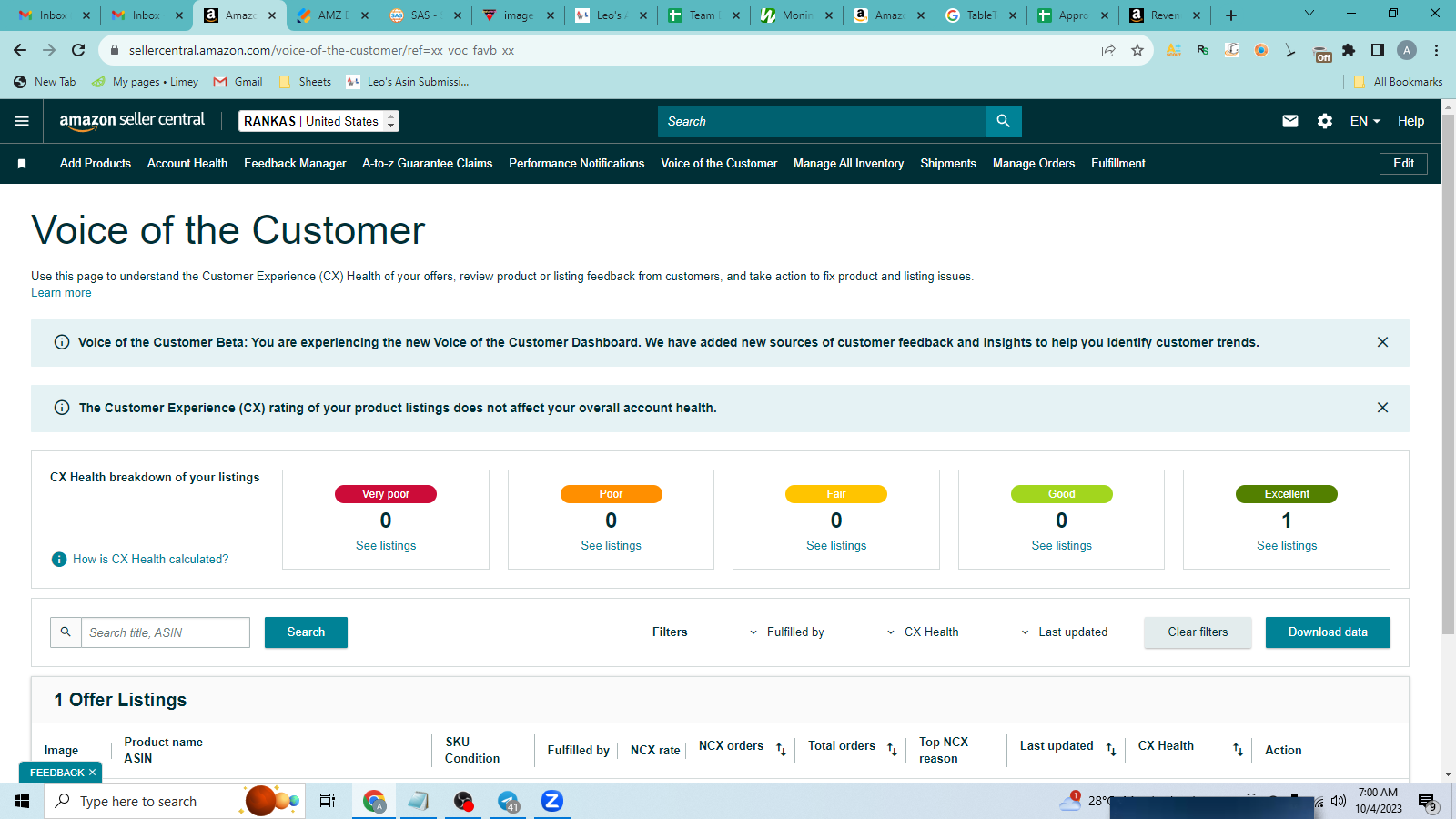Sort by Total orders column arrows
The width and height of the screenshot is (1456, 819).
(892, 749)
